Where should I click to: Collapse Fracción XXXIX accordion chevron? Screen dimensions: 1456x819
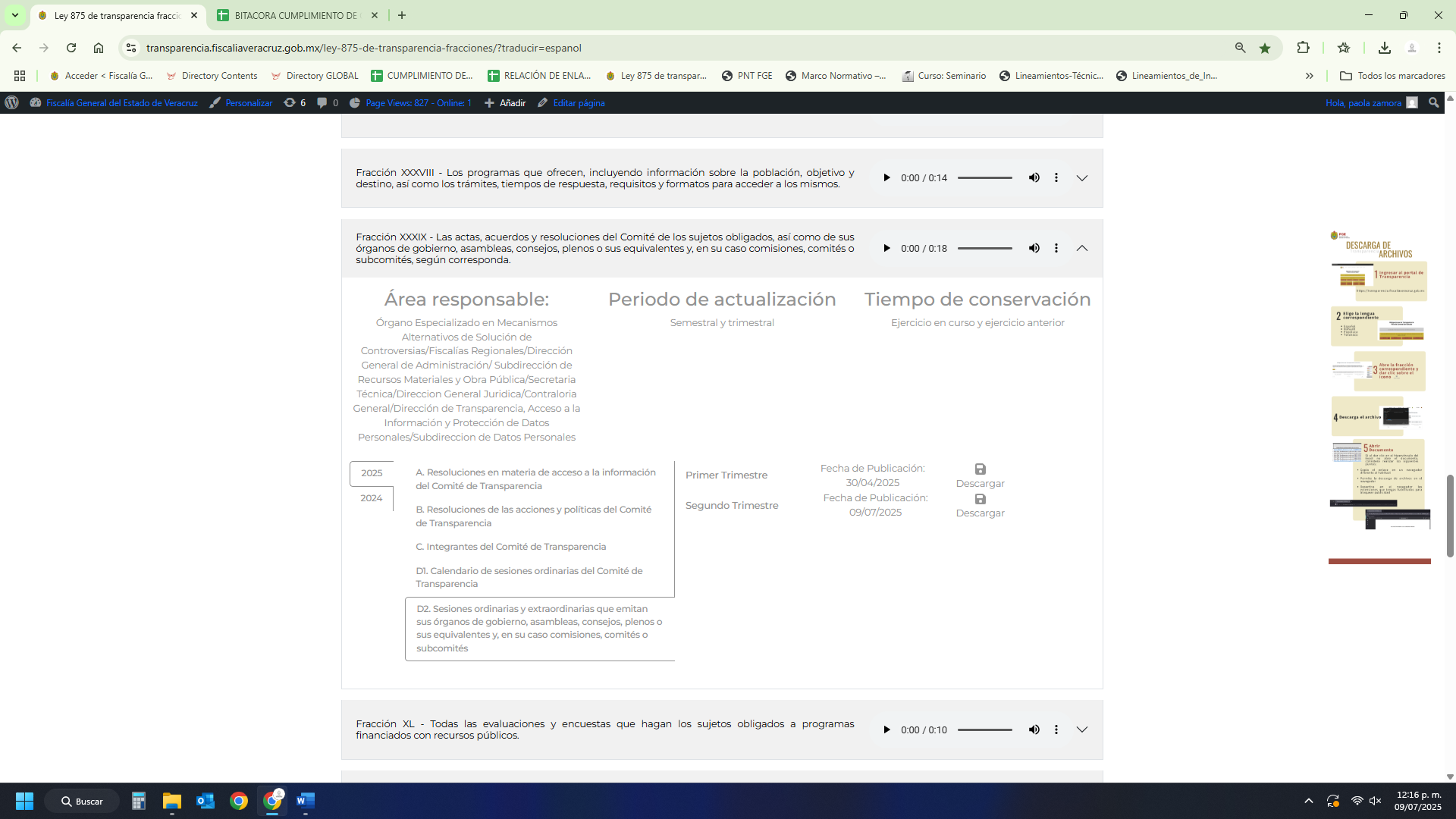(x=1082, y=249)
